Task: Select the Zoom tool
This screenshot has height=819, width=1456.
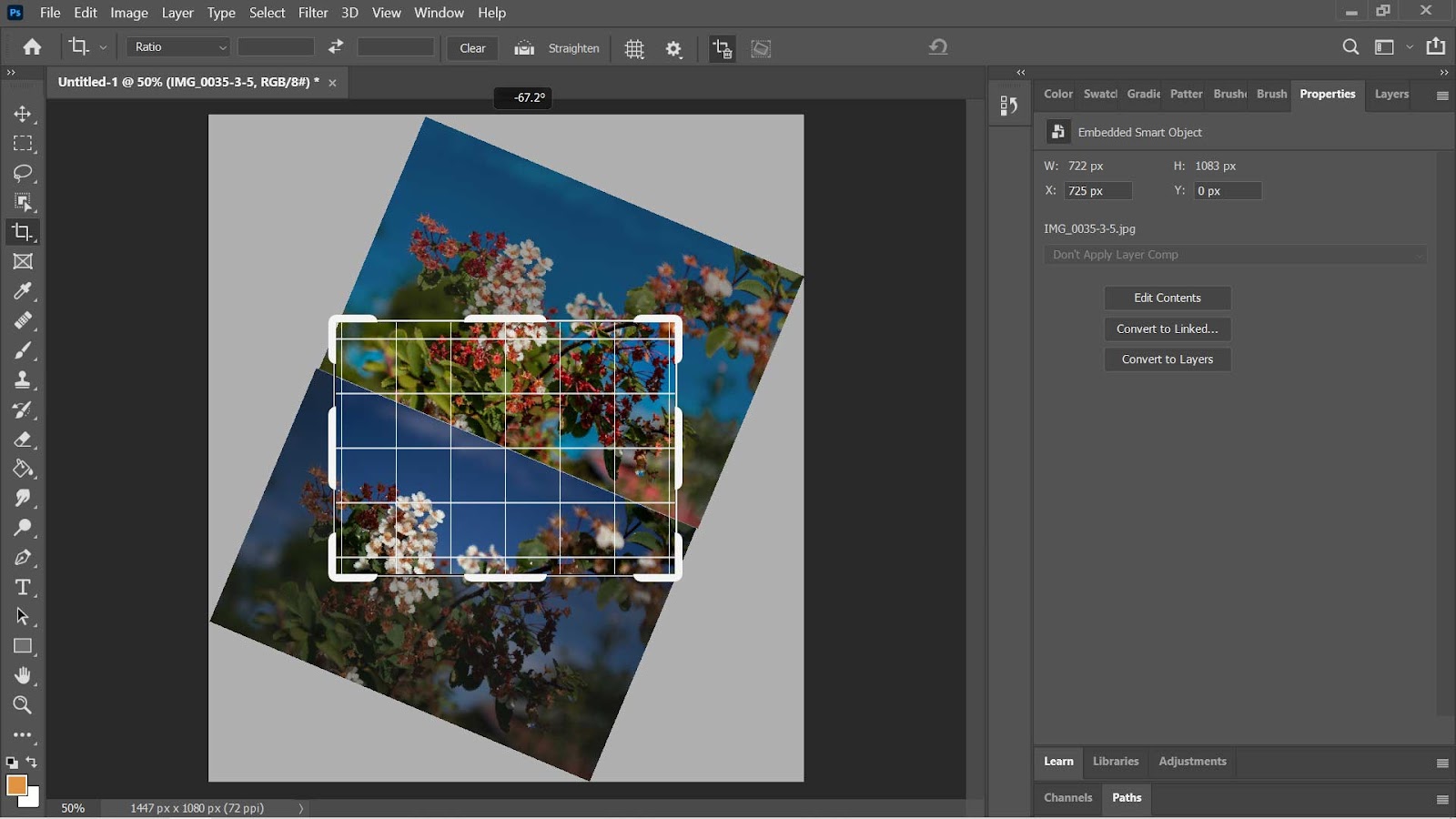Action: pyautogui.click(x=23, y=705)
